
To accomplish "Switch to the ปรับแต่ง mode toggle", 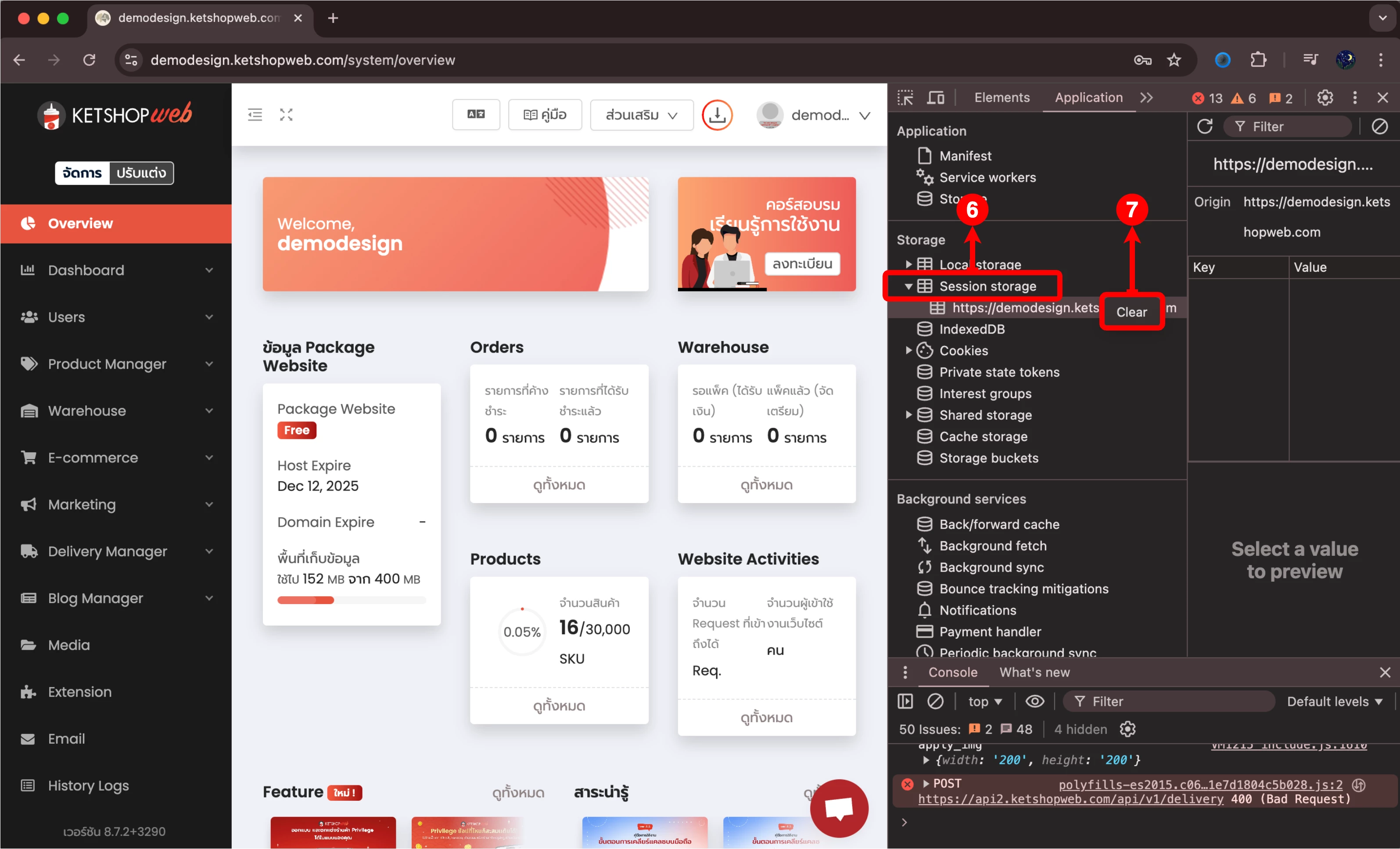I will coord(141,173).
